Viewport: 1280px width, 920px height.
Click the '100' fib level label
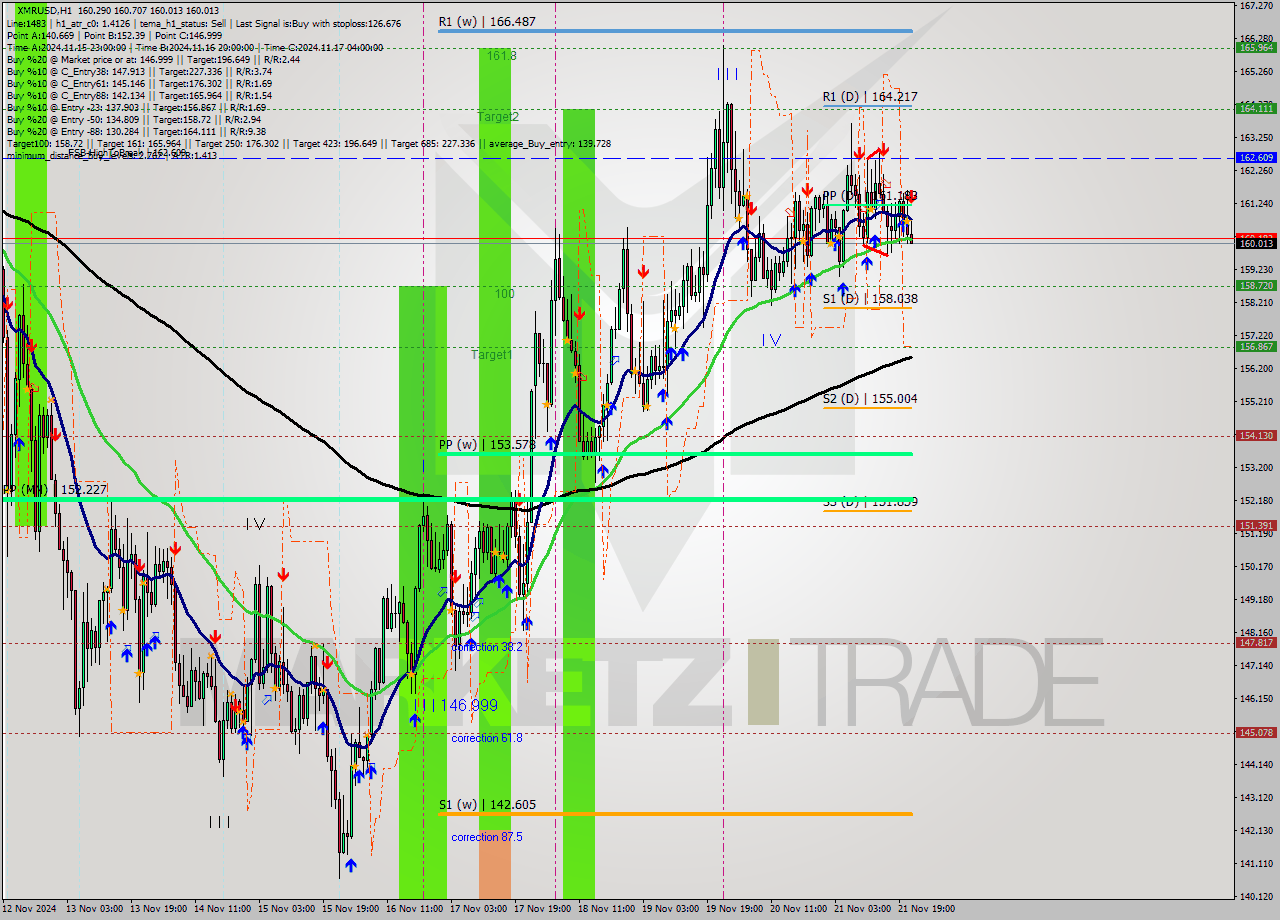505,294
